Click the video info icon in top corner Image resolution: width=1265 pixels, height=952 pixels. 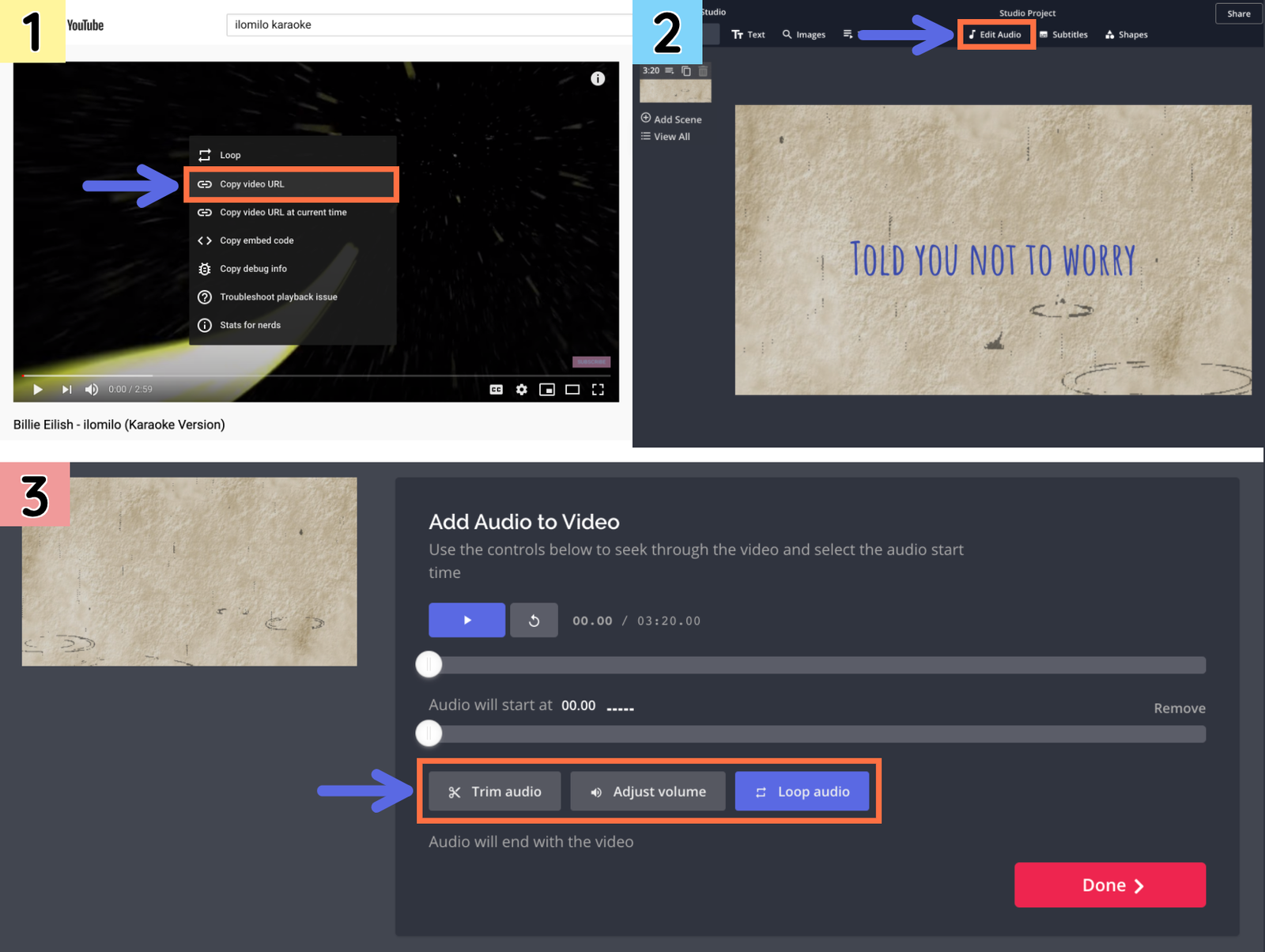point(598,78)
